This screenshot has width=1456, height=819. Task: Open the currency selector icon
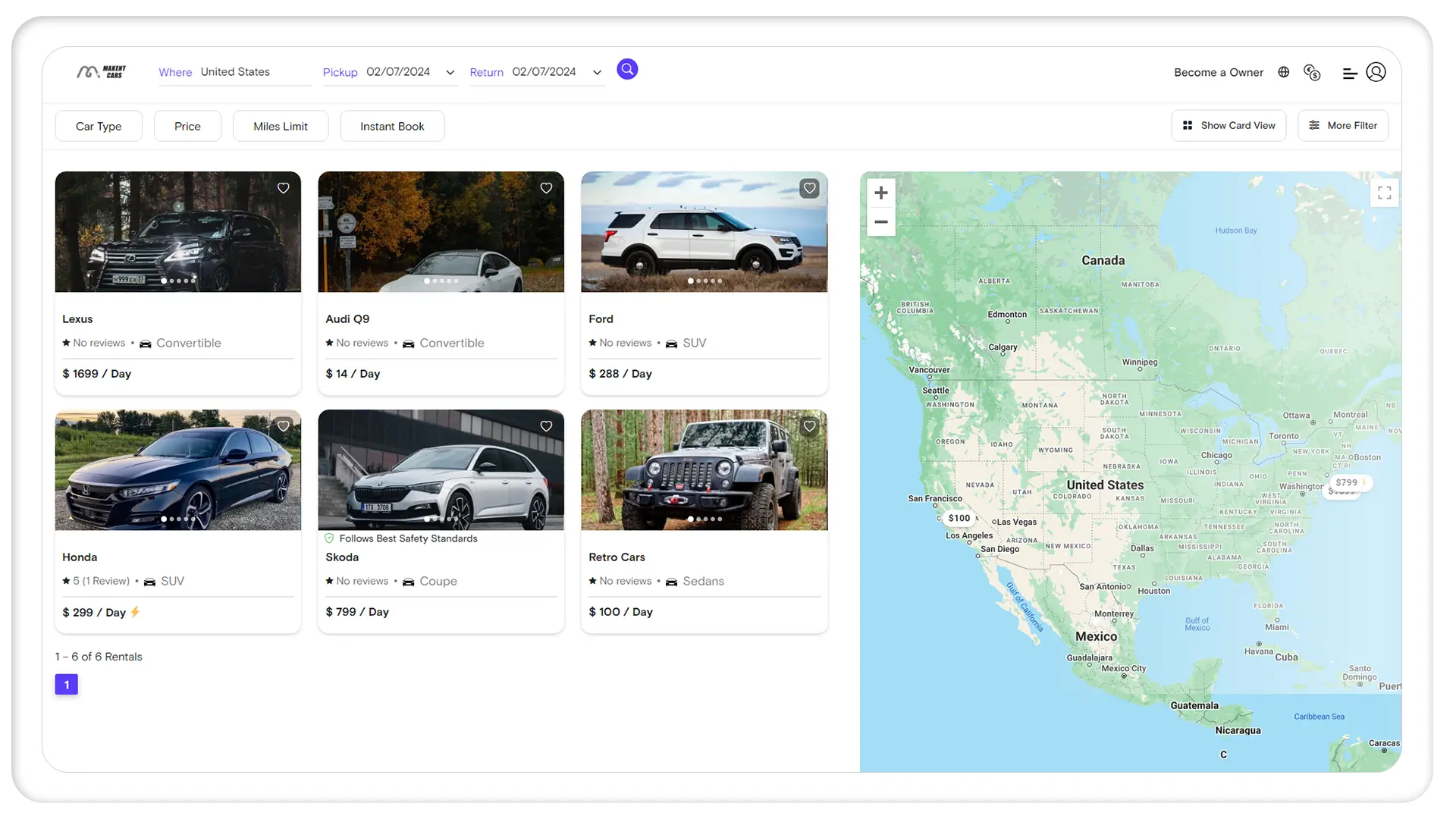(1312, 72)
